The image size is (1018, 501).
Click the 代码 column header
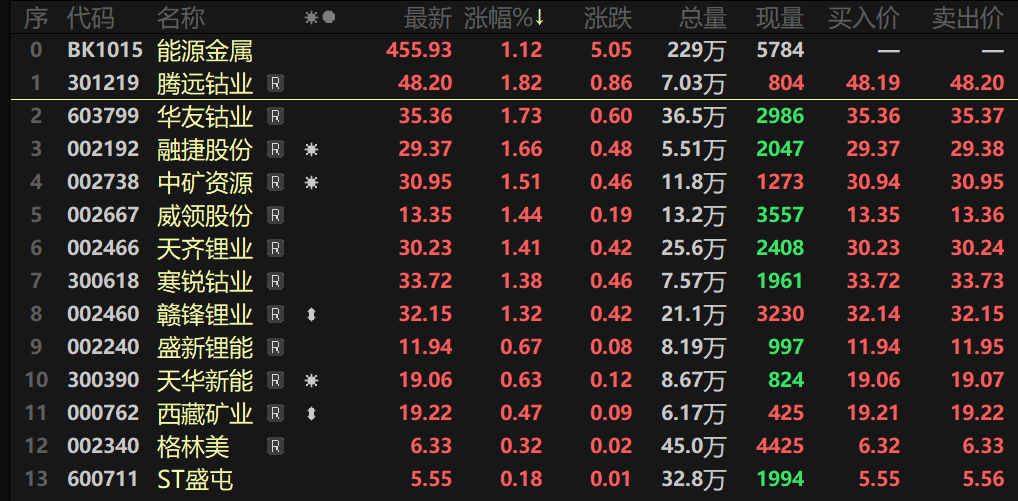pyautogui.click(x=91, y=19)
